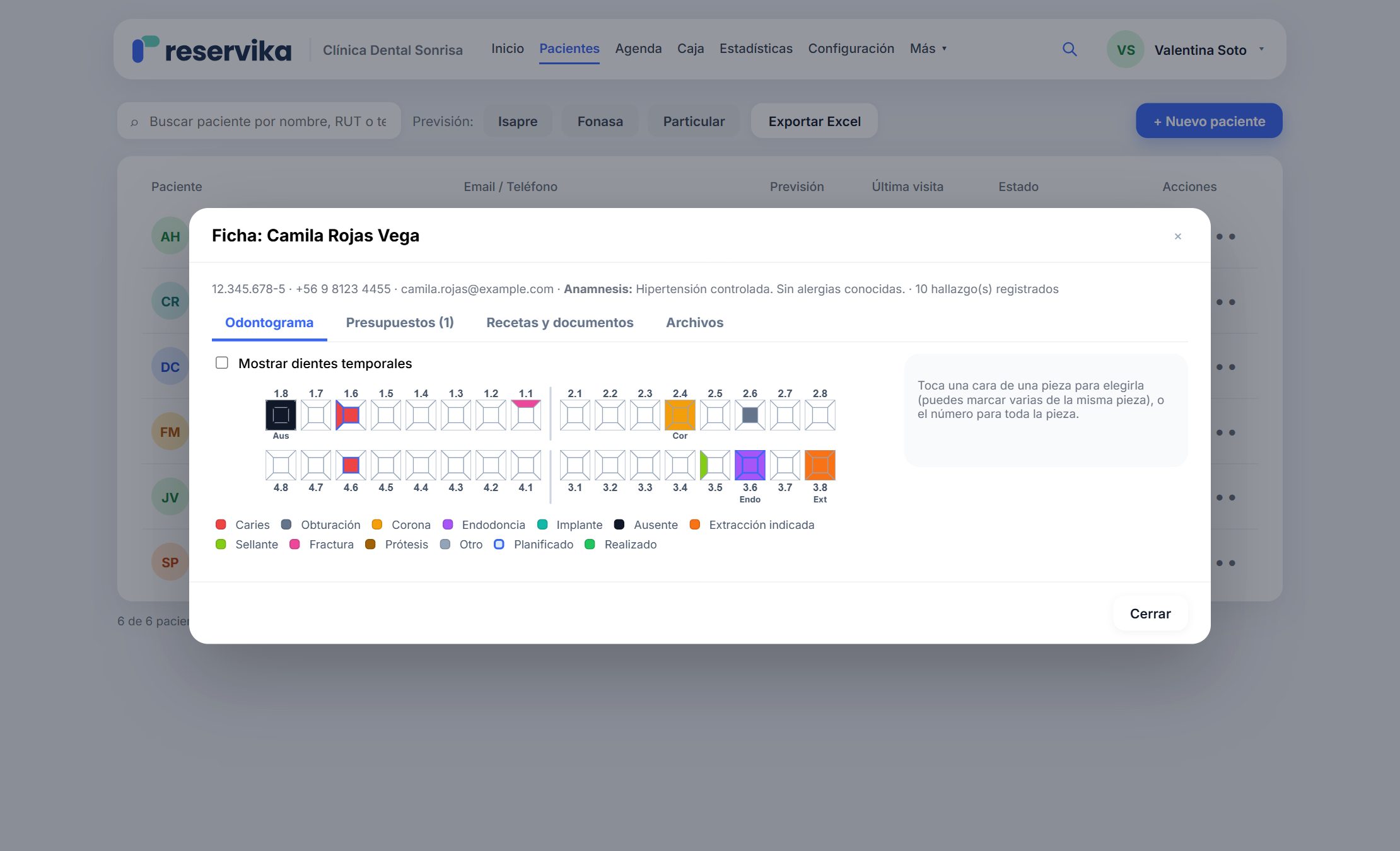Filter patients by Fonasa

[x=600, y=121]
